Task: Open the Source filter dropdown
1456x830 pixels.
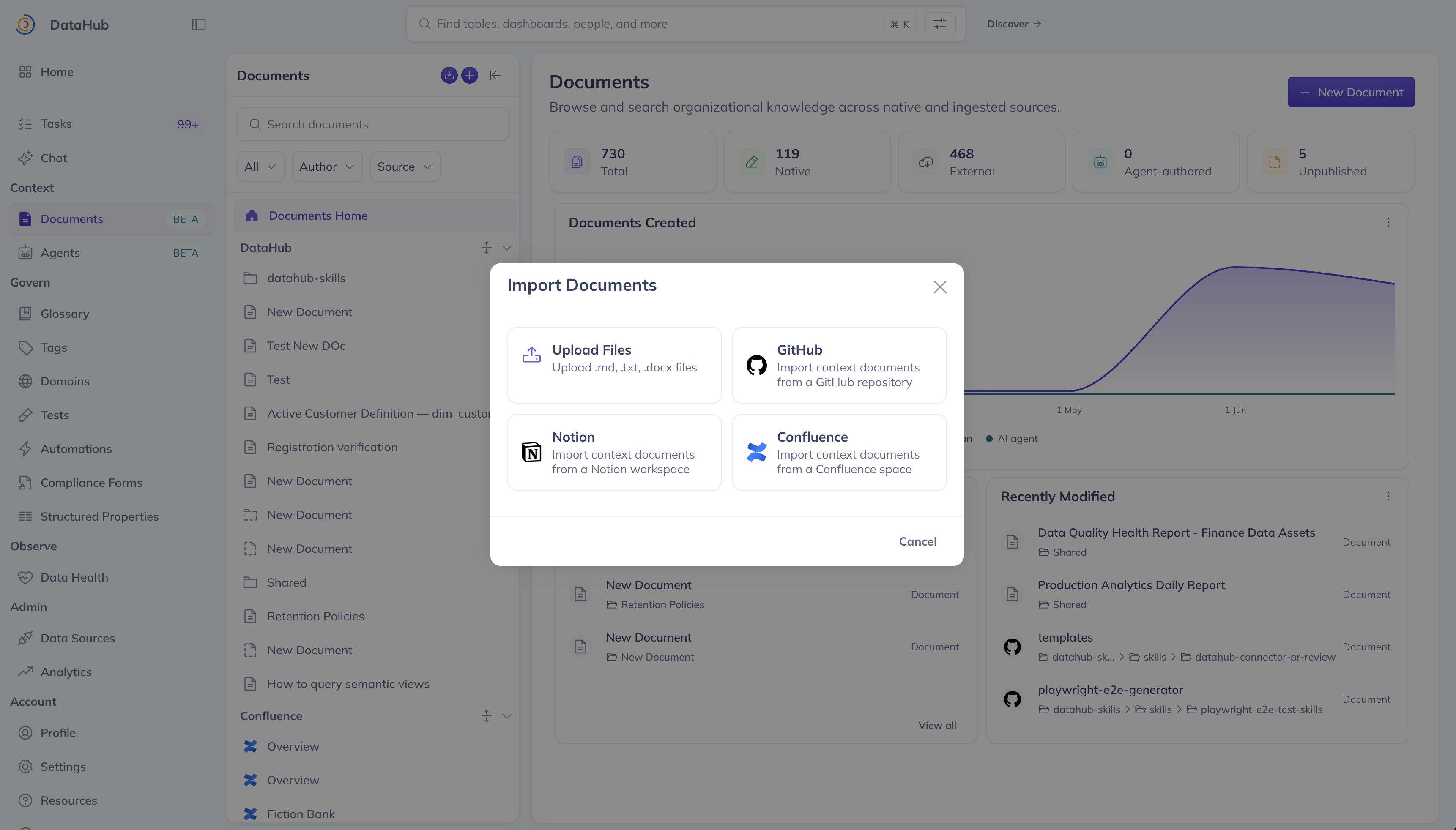Action: (x=405, y=167)
